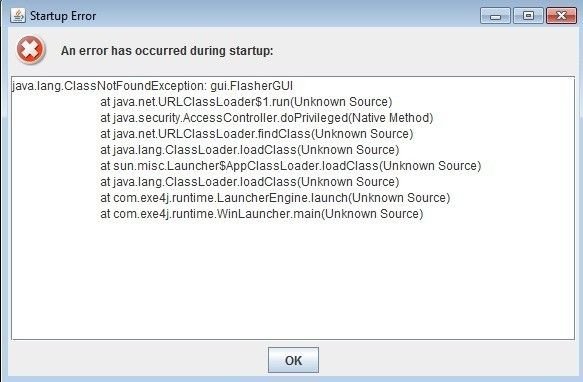The image size is (583, 382).
Task: Click the 'Startup Error' title bar text
Action: [x=63, y=16]
